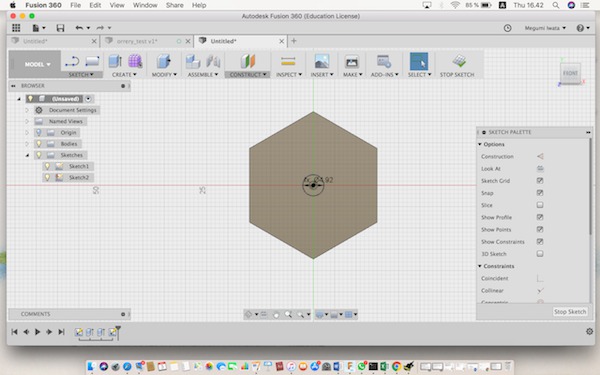Image resolution: width=600 pixels, height=375 pixels.
Task: Select the Measure Inspect icon
Action: pos(288,61)
